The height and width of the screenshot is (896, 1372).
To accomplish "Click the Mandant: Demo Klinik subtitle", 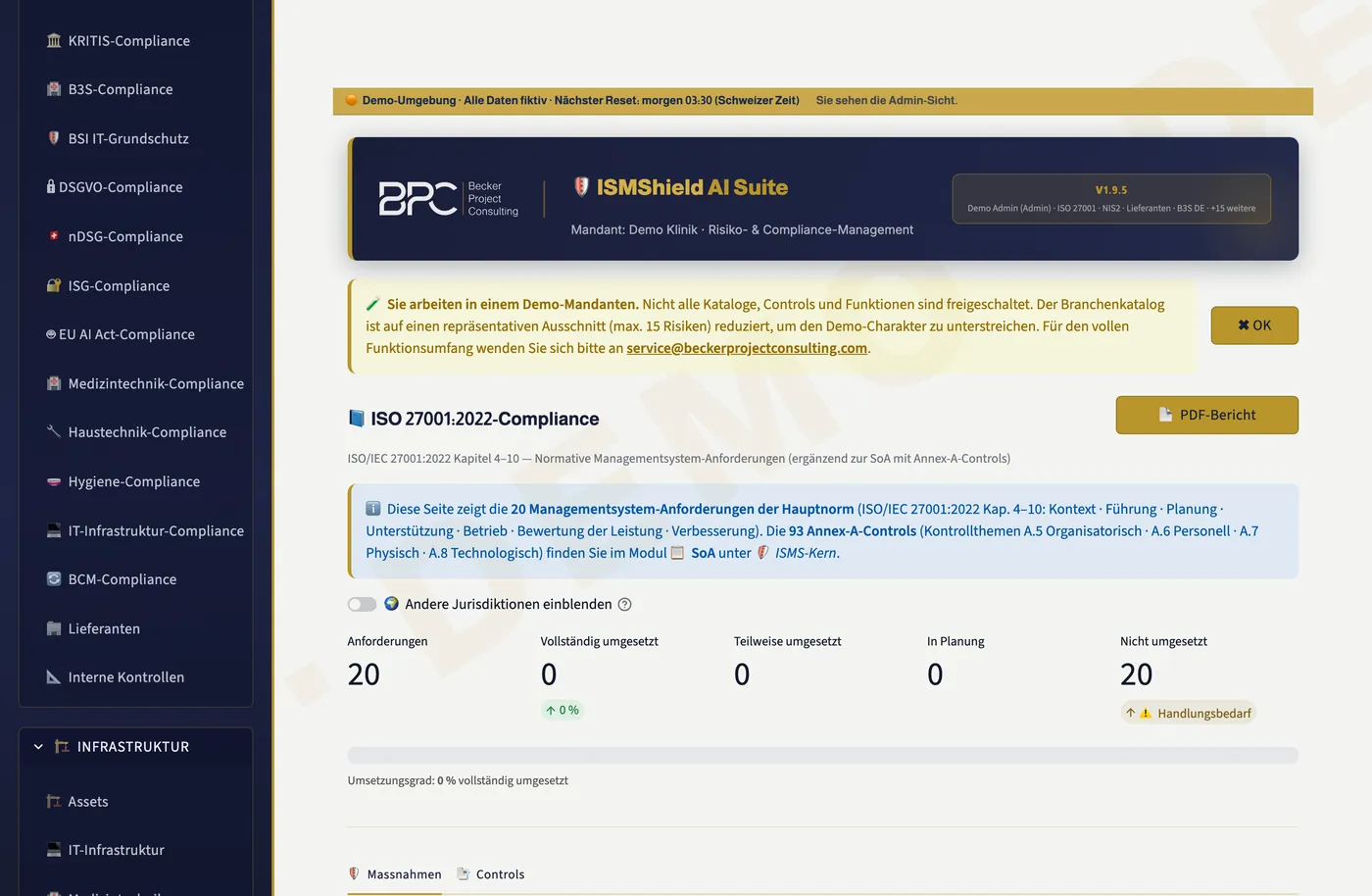I will pyautogui.click(x=742, y=229).
